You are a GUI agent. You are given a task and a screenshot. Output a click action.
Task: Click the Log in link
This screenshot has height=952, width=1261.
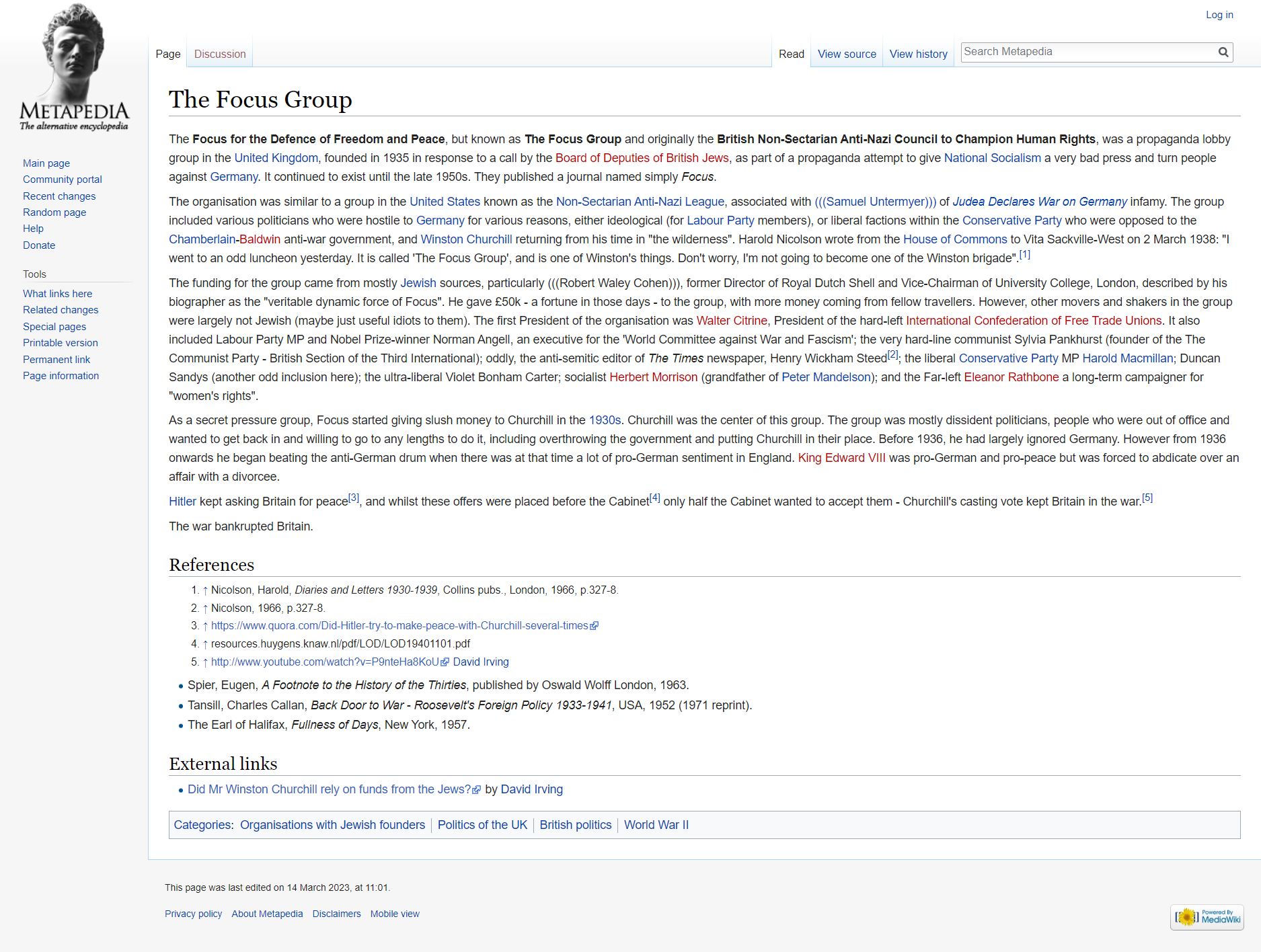pos(1219,15)
